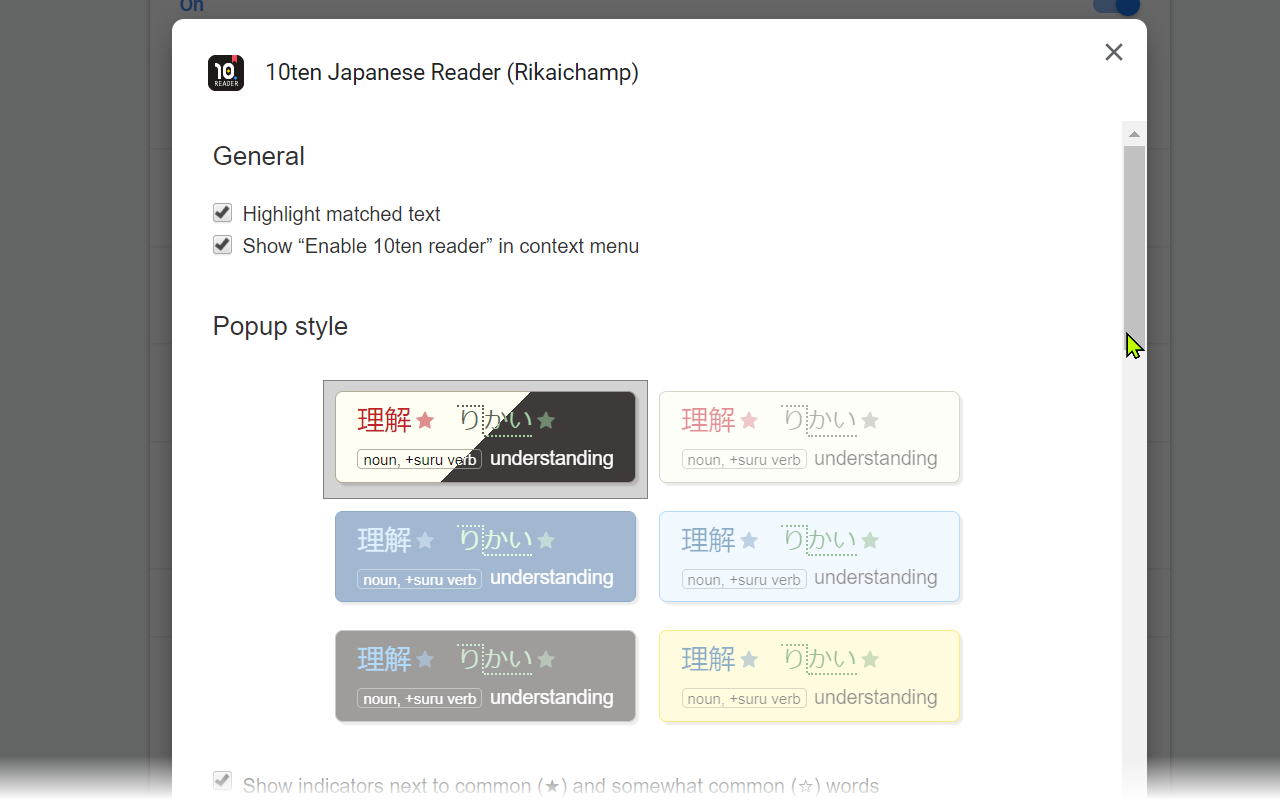1280x800 pixels.
Task: Toggle common words indicator checkbox
Action: point(222,781)
